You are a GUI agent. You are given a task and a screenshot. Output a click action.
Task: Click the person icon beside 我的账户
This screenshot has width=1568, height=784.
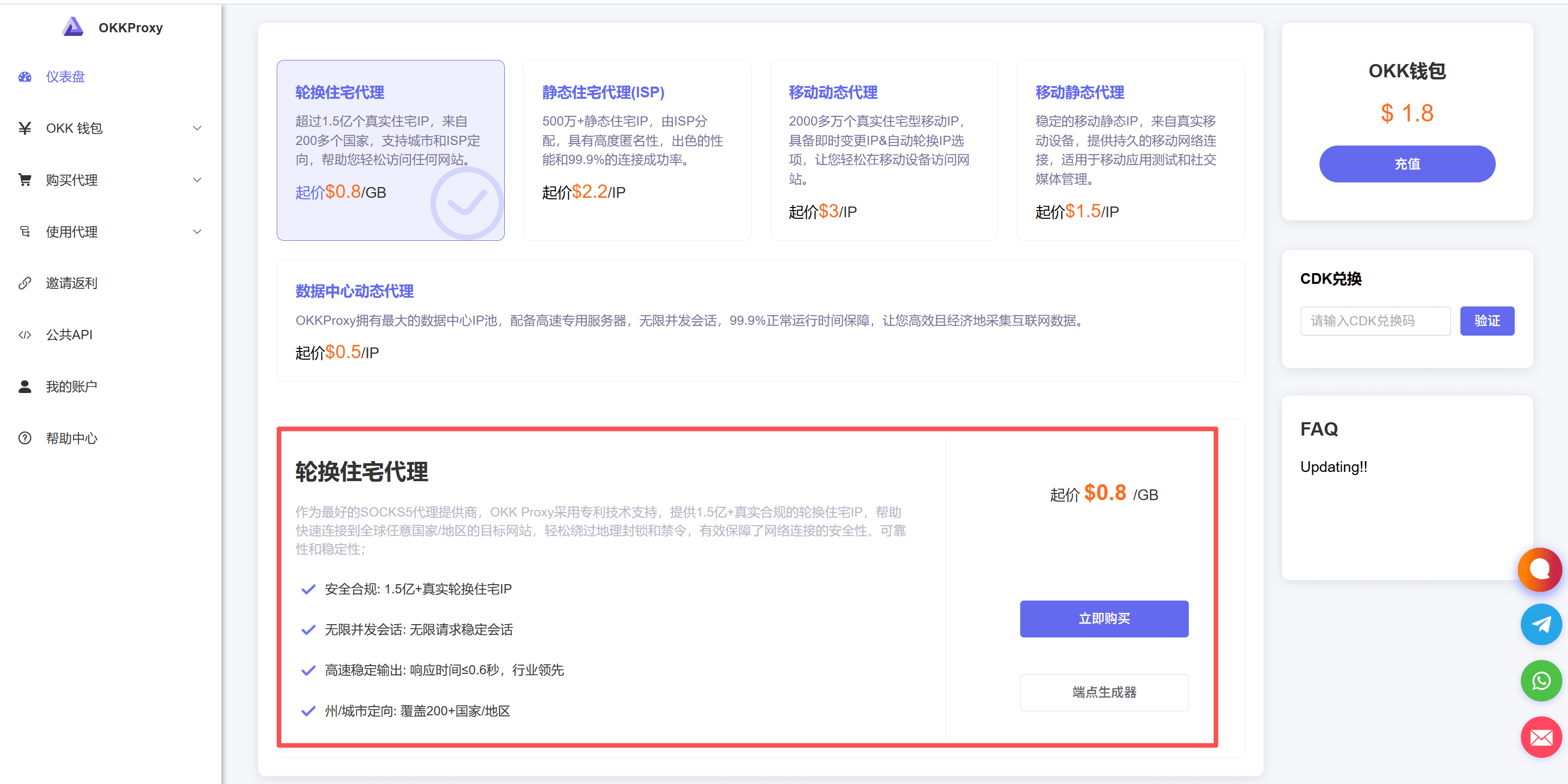click(25, 386)
